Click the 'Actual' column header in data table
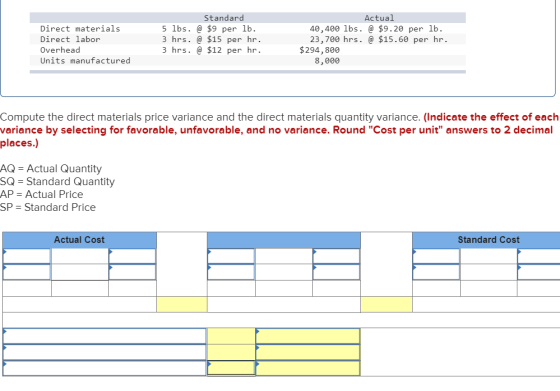Image resolution: width=560 pixels, height=391 pixels. pos(379,18)
